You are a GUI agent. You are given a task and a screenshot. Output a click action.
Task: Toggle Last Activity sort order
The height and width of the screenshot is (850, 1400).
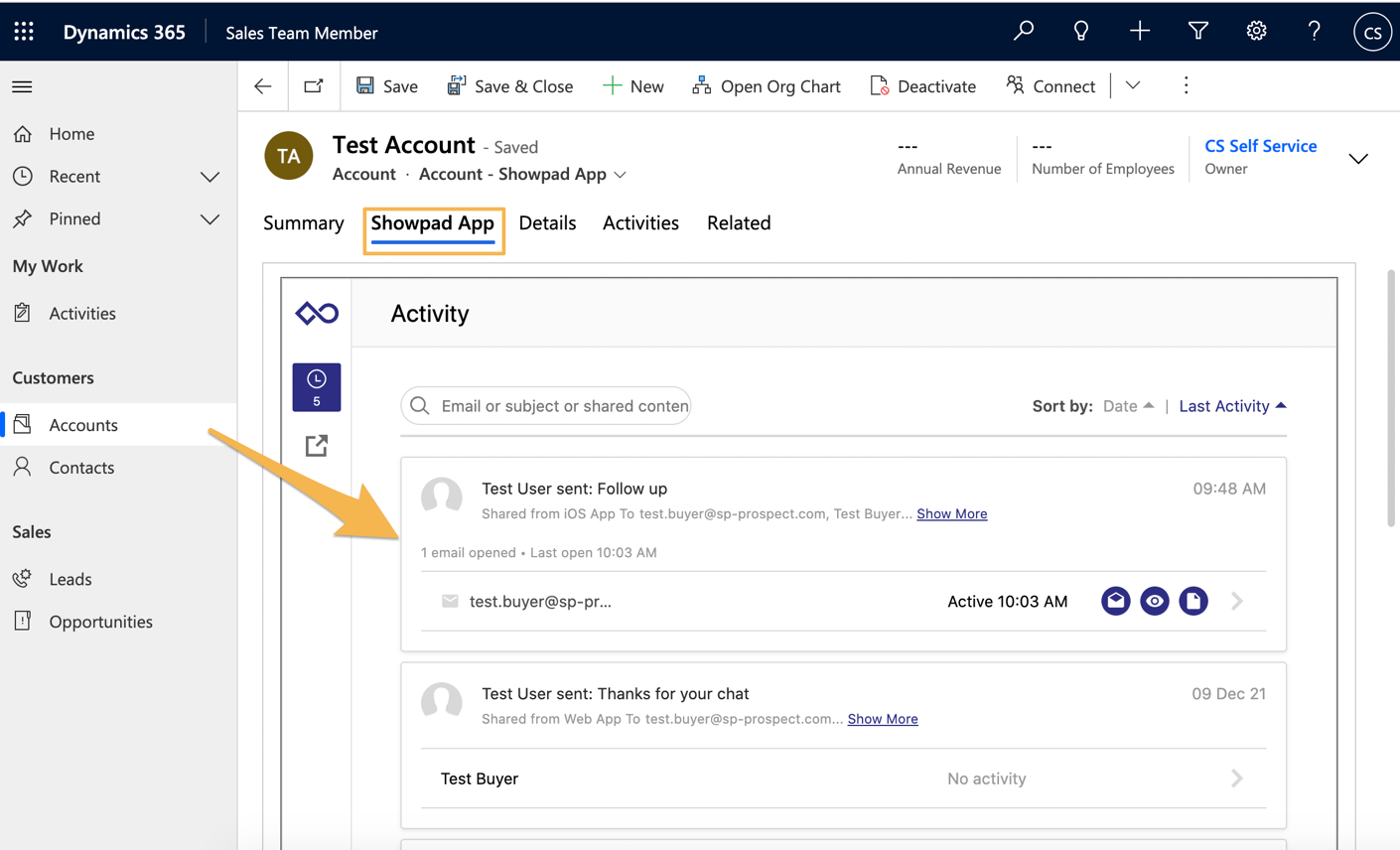tap(1231, 406)
